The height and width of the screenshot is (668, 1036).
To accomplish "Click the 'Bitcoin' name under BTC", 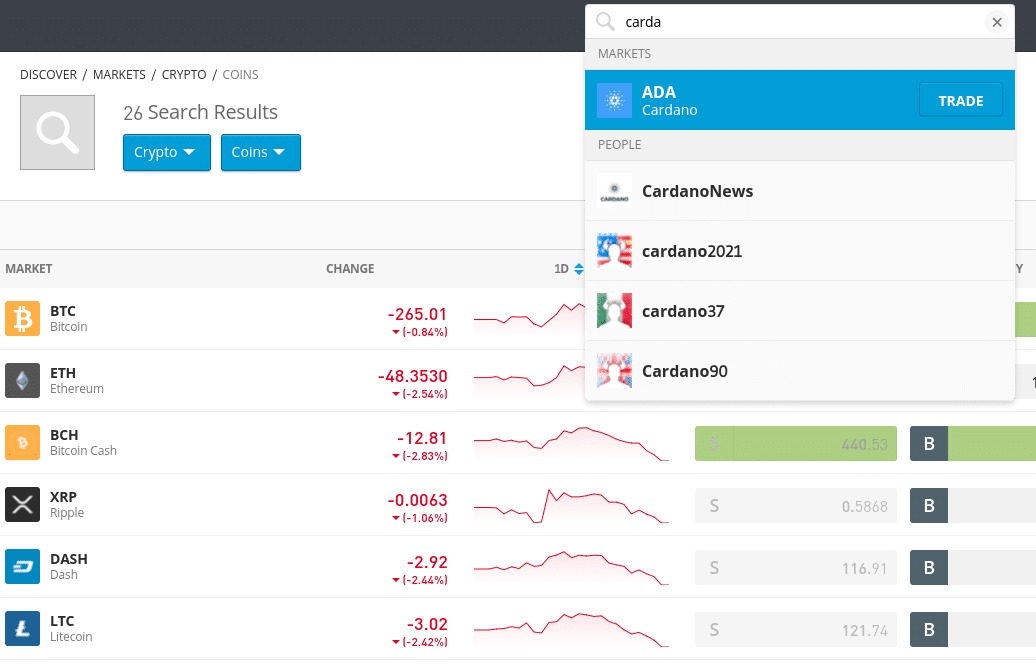I will pos(69,327).
